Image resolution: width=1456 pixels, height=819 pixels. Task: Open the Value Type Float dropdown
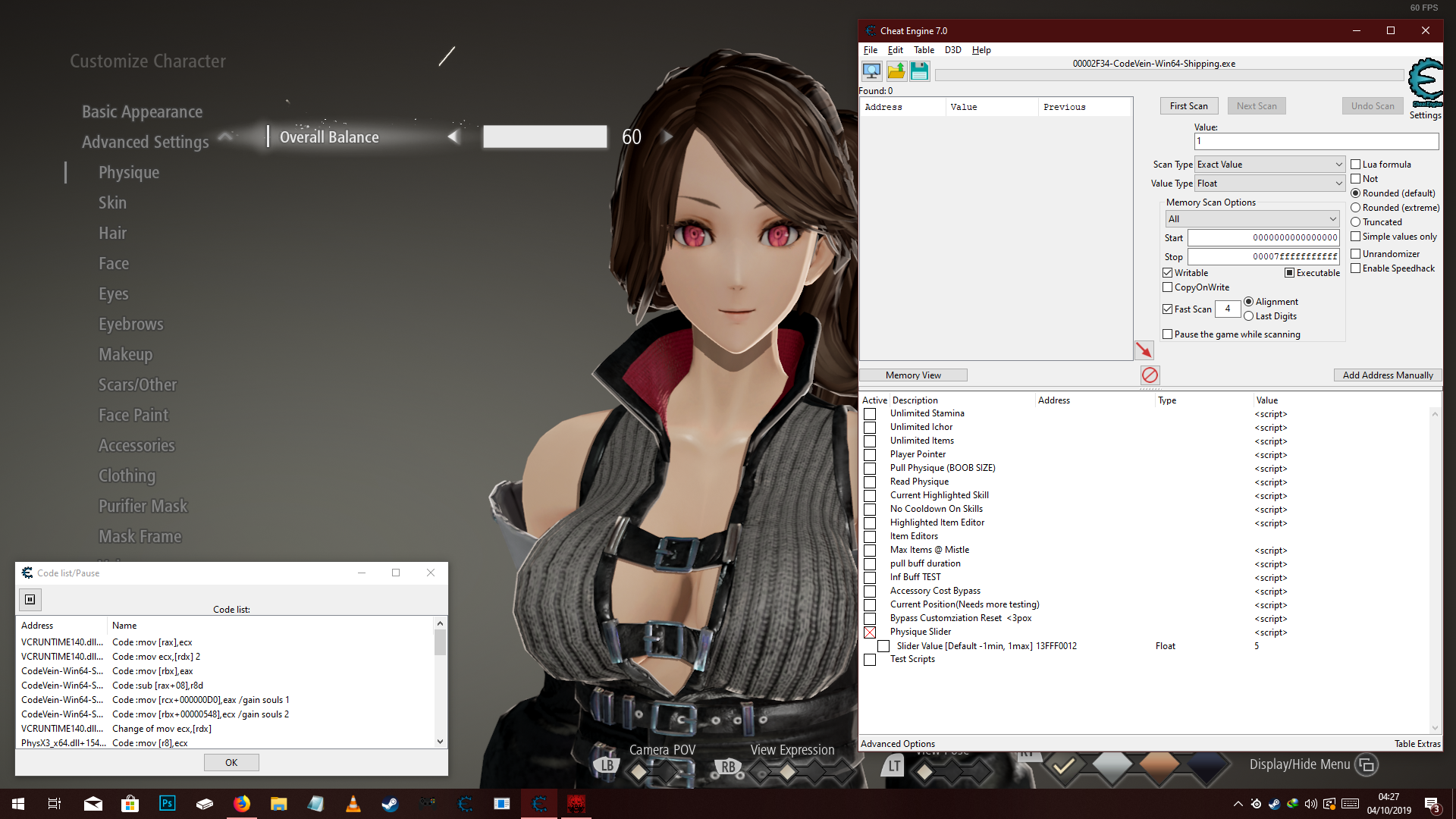[x=1269, y=184]
